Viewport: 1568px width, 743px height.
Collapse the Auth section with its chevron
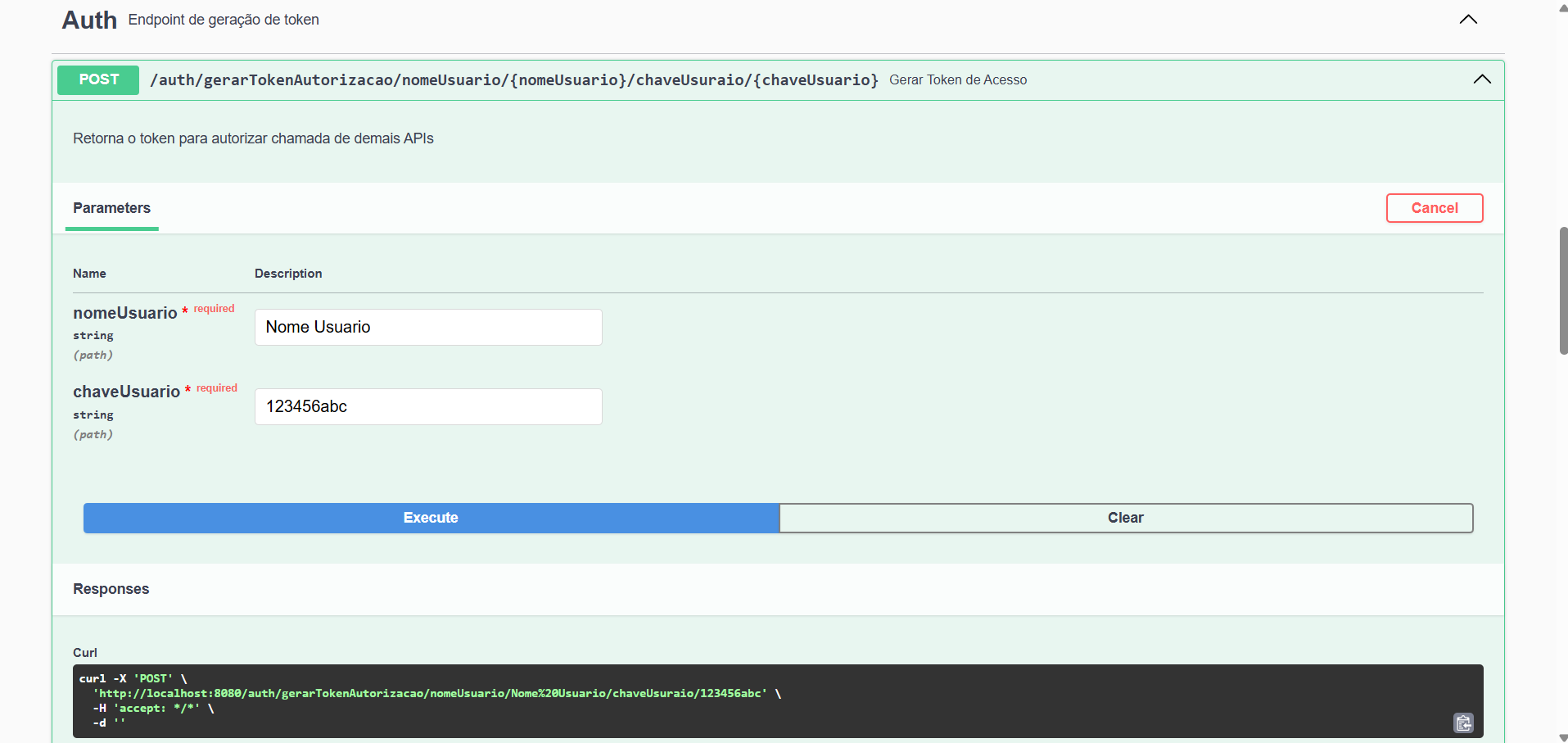point(1466,19)
